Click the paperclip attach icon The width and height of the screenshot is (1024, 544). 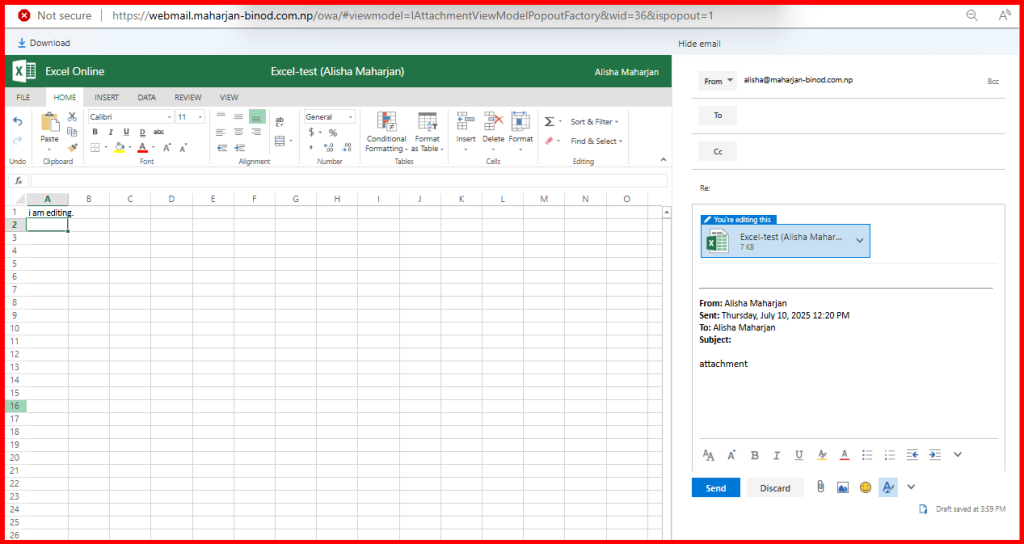point(819,487)
